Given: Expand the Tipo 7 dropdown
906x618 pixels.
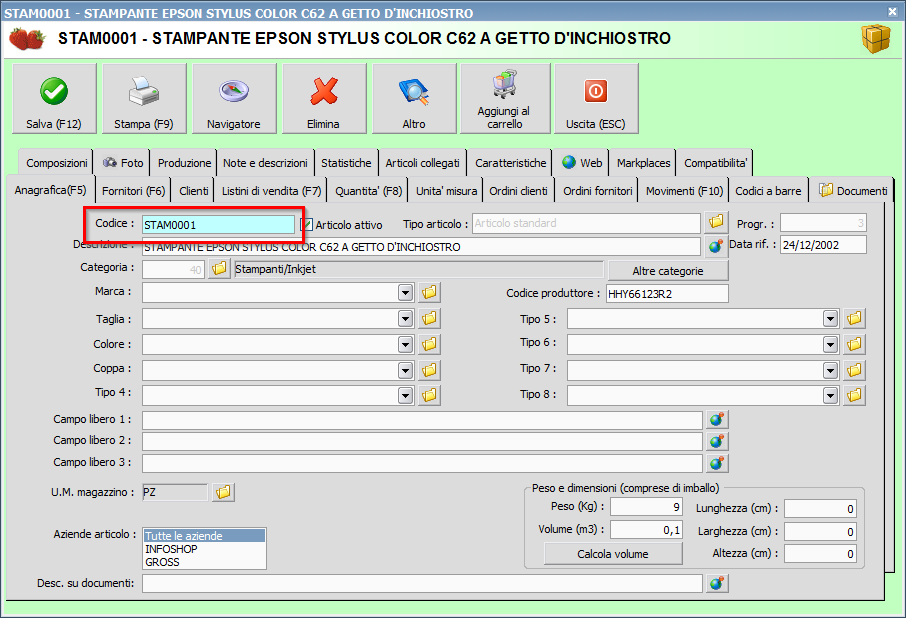Looking at the screenshot, I should [x=830, y=370].
